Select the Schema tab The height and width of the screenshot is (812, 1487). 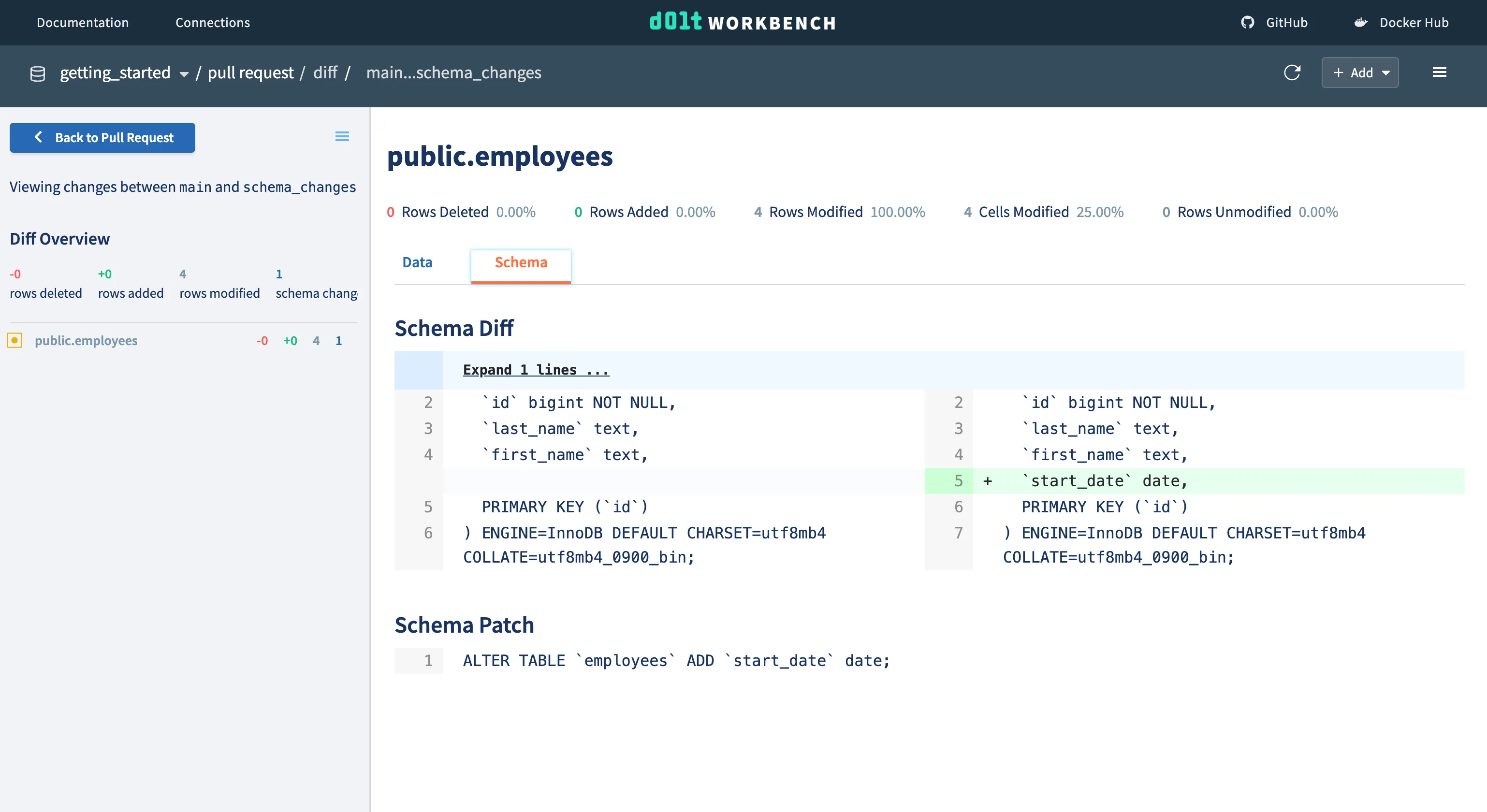coord(521,262)
